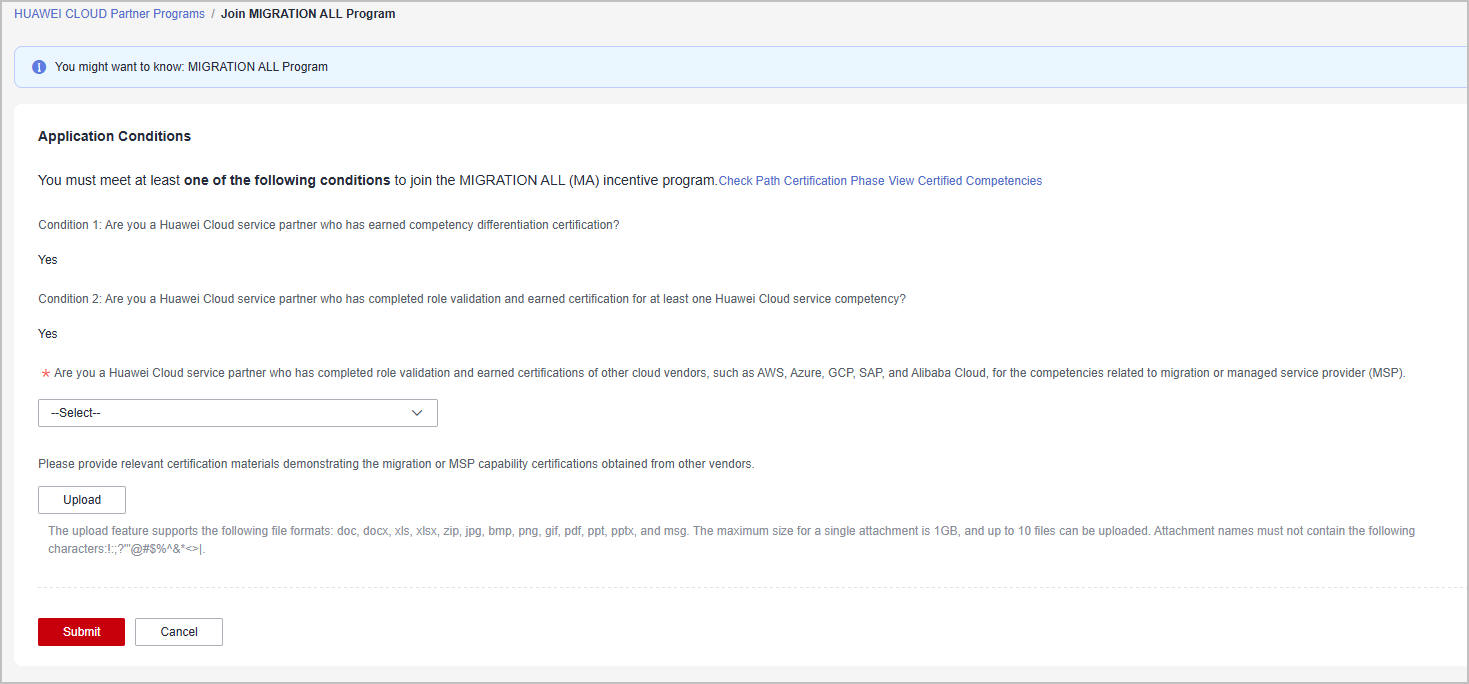The height and width of the screenshot is (684, 1469).
Task: Click MIGRATION ALL Program text in banner
Action: tap(258, 67)
